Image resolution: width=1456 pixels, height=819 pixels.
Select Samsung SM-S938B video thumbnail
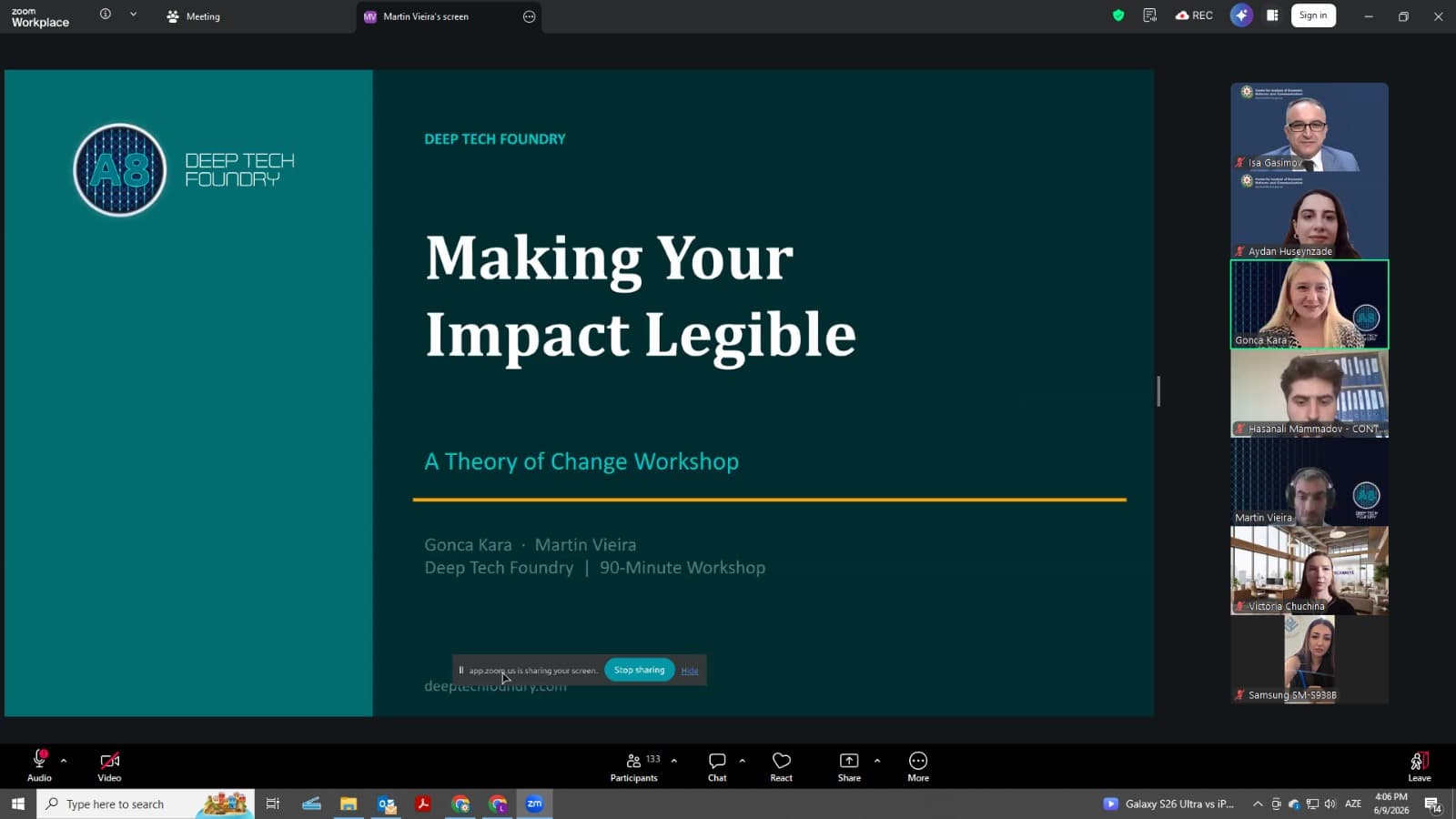(1309, 659)
